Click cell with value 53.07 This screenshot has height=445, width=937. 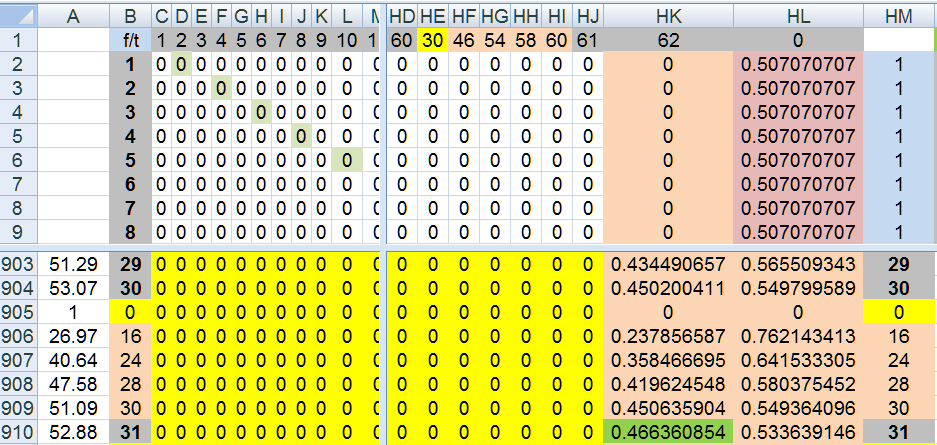[x=74, y=288]
